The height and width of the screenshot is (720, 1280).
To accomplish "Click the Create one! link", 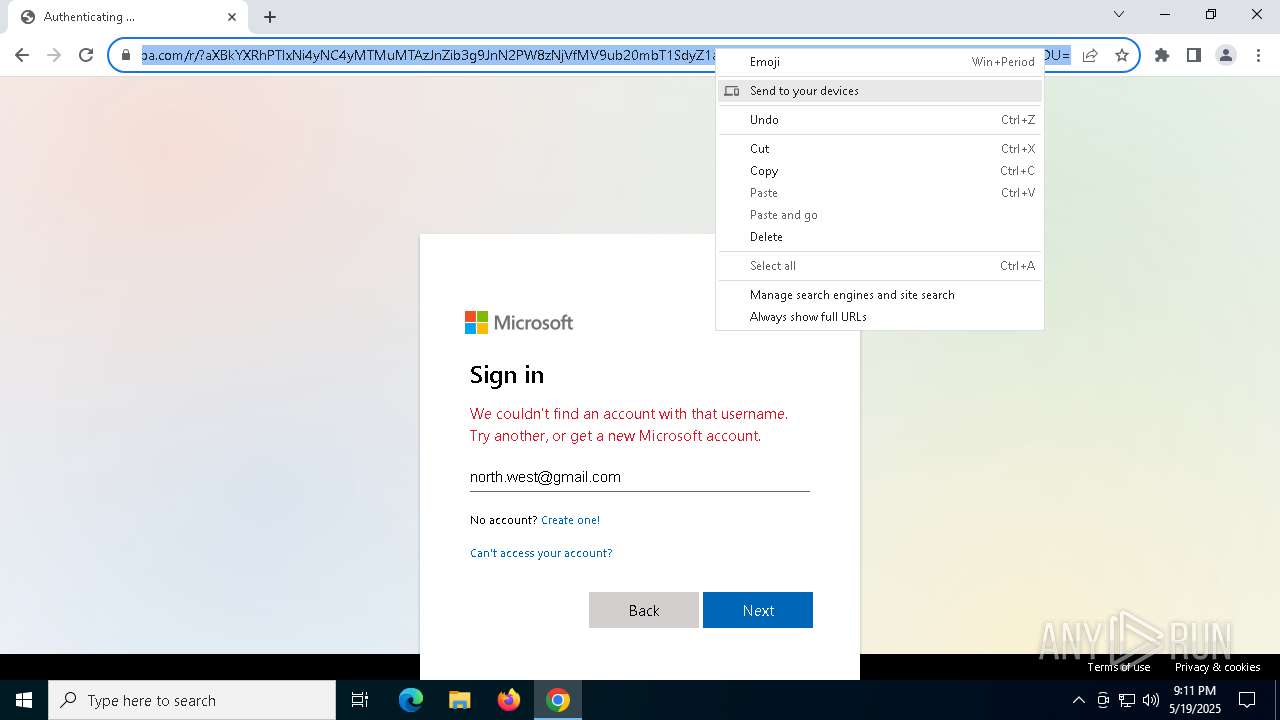I will (570, 520).
